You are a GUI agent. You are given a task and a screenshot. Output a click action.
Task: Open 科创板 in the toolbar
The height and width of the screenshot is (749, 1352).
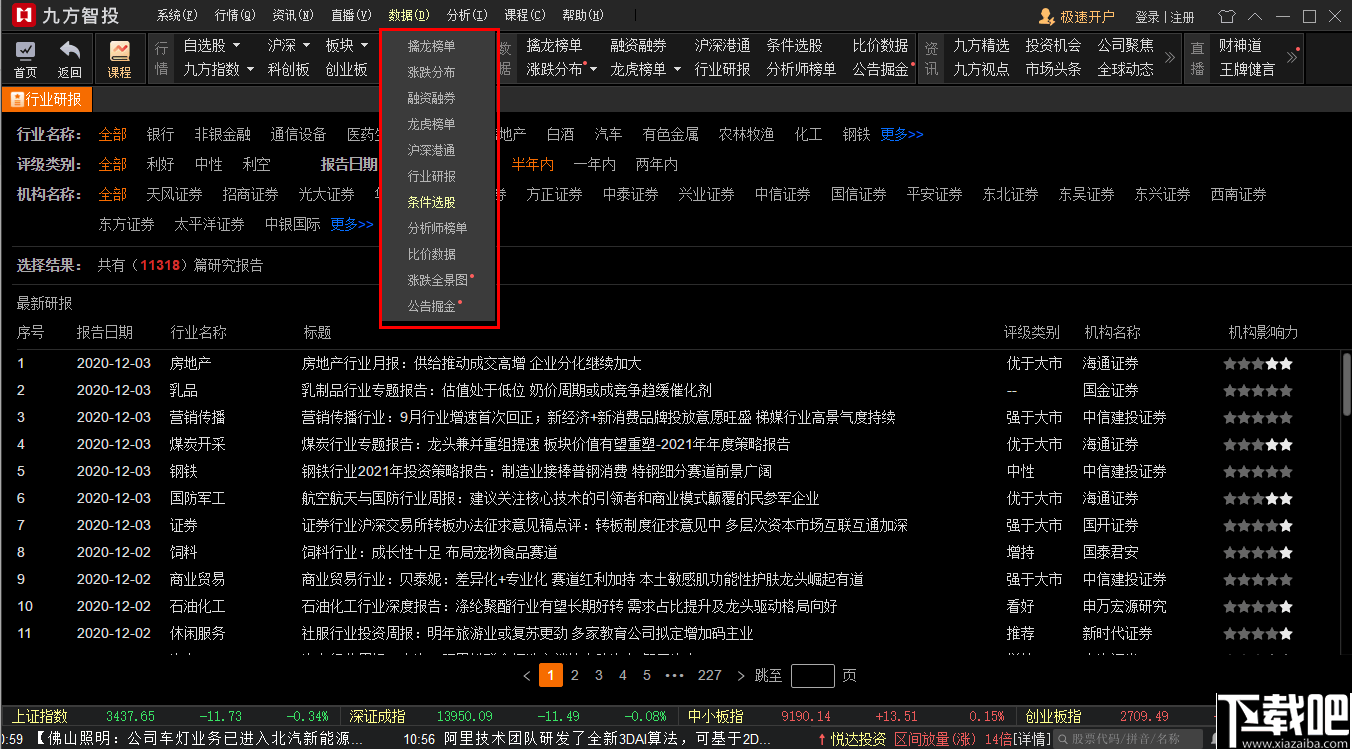coord(289,69)
